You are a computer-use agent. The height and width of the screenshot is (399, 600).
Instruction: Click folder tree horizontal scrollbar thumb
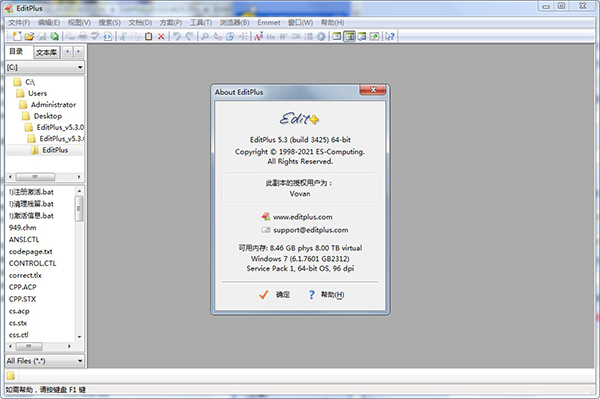(35, 177)
